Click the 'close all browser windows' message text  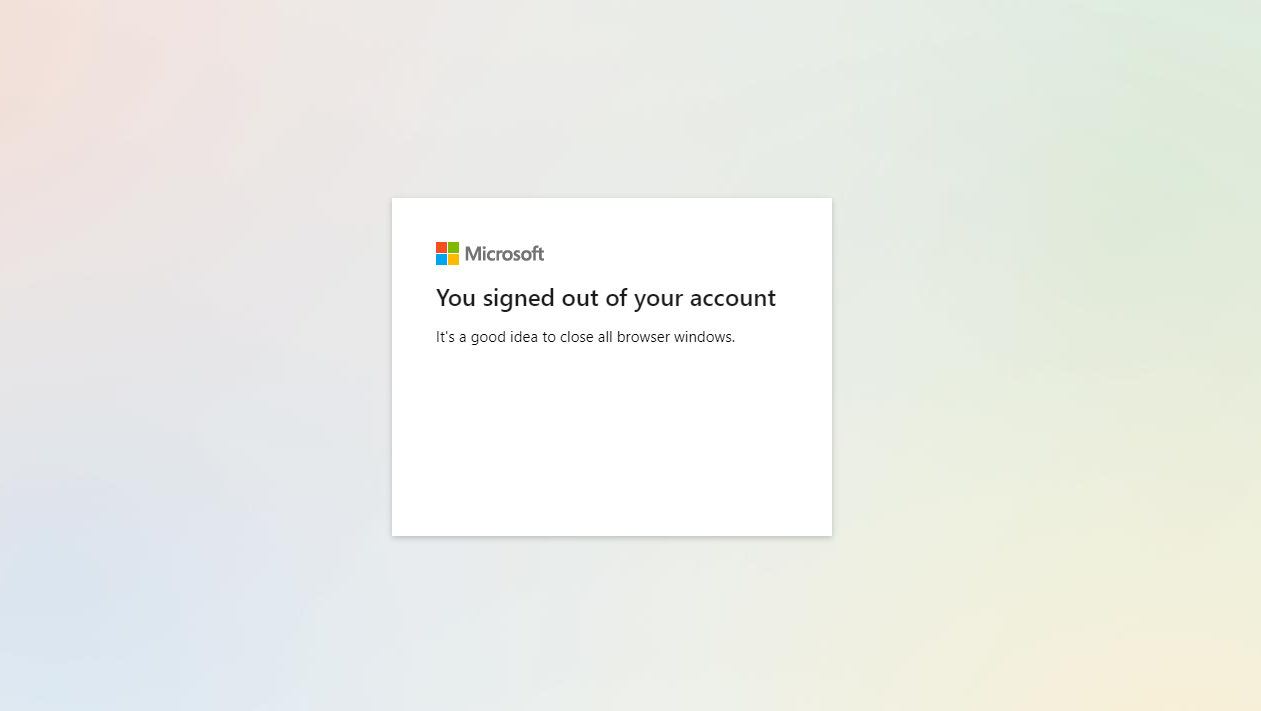pos(585,337)
